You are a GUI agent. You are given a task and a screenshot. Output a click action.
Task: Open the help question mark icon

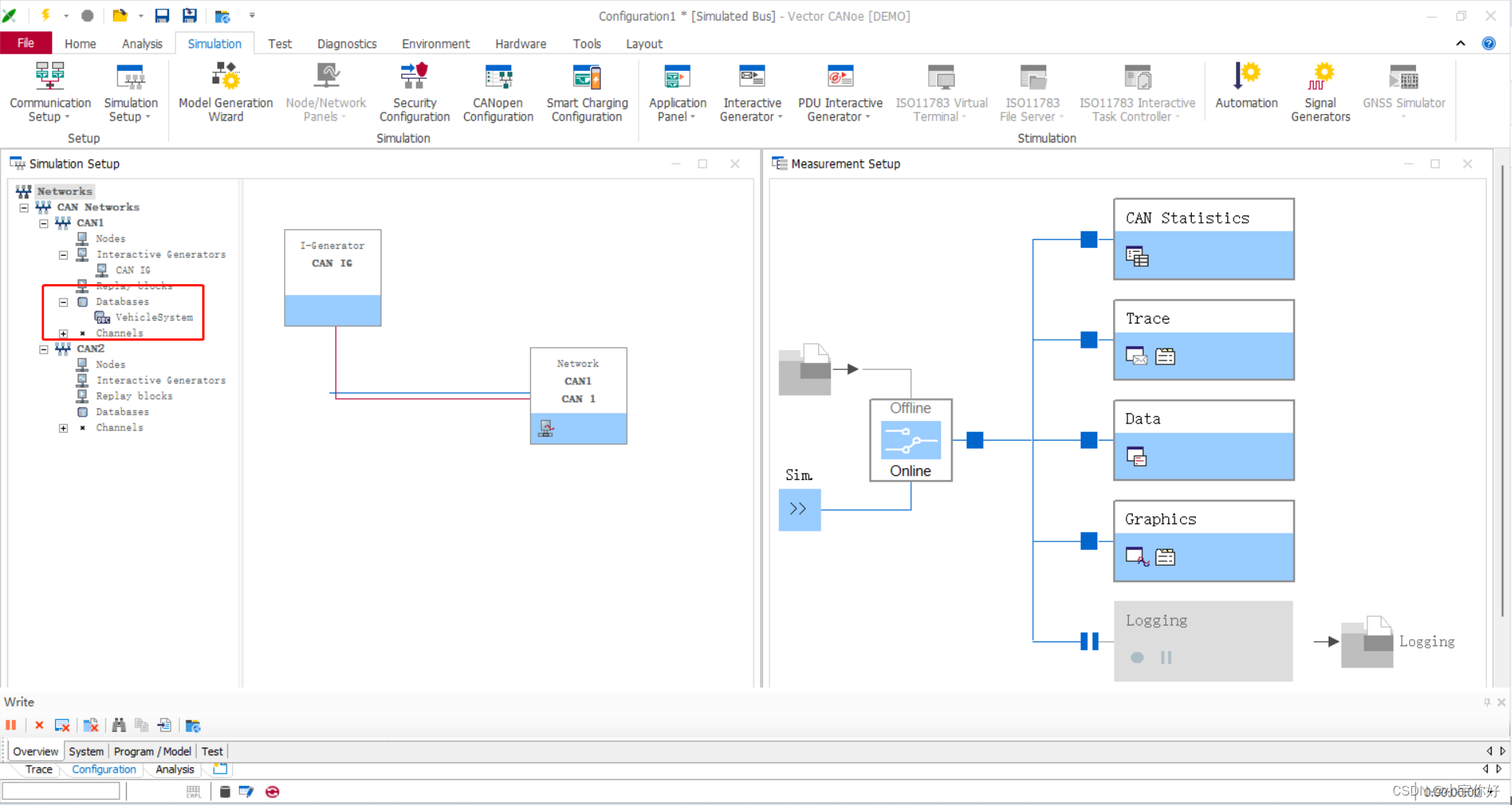click(x=1488, y=43)
